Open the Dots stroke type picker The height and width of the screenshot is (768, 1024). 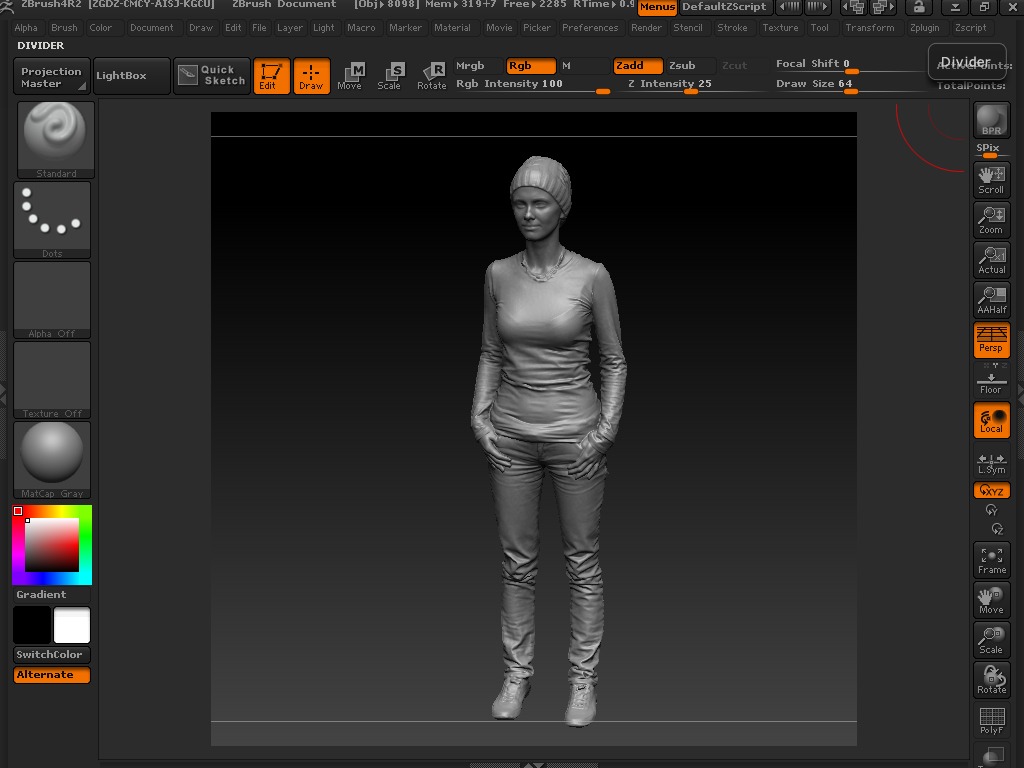[52, 219]
